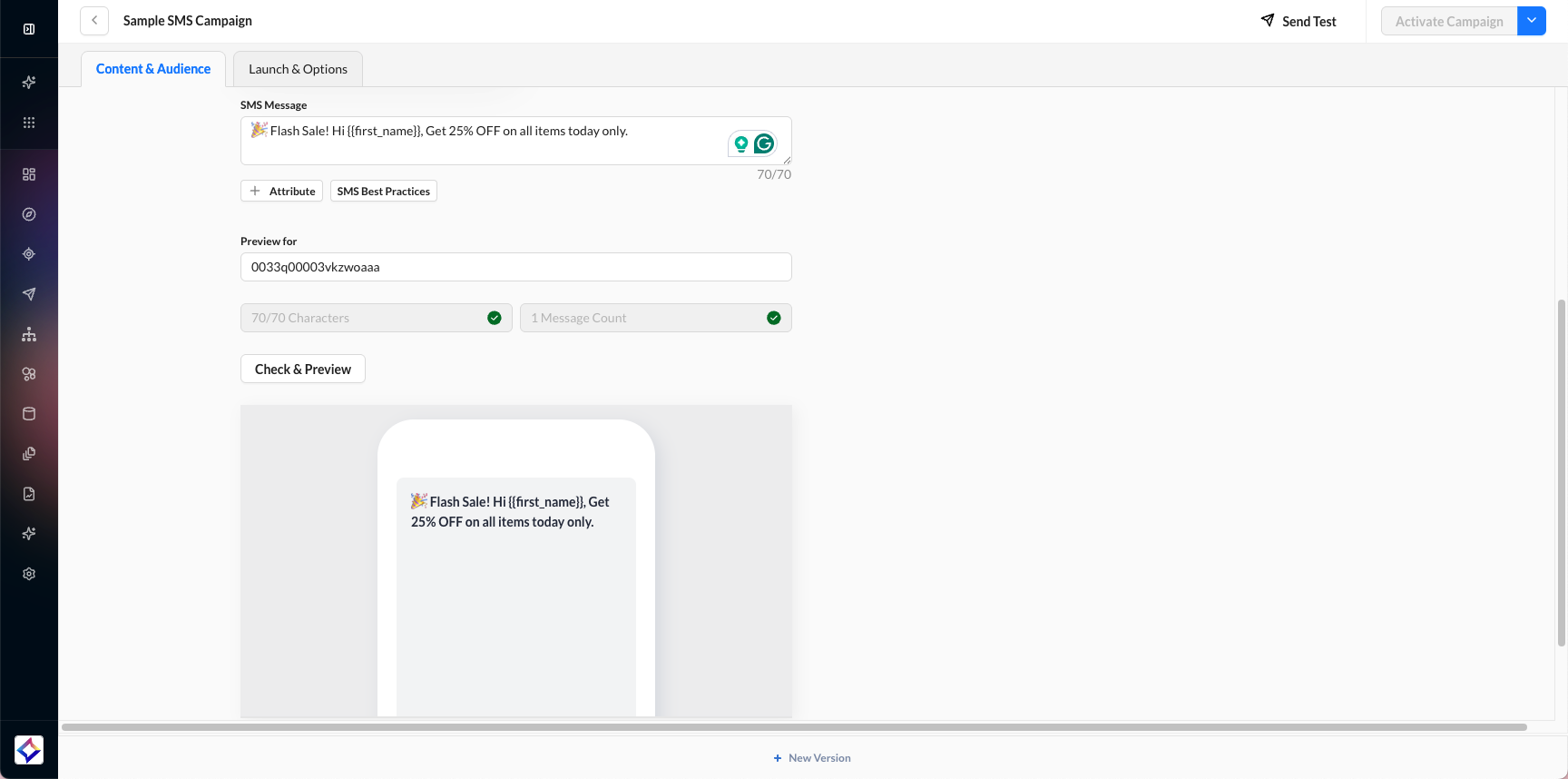
Task: Open the paper plane campaigns icon
Action: [x=29, y=294]
